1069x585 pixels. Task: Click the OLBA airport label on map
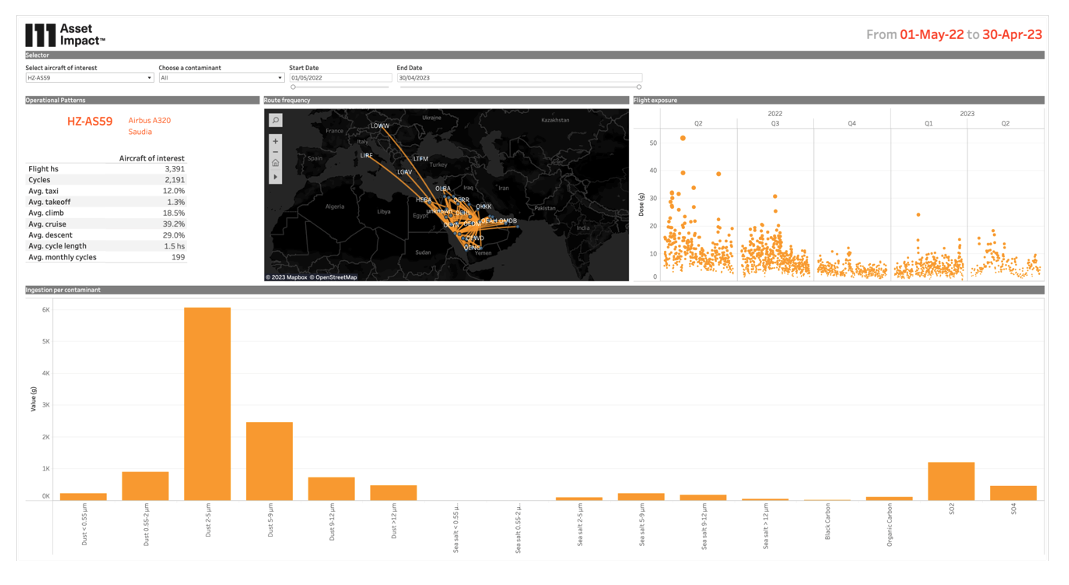443,189
